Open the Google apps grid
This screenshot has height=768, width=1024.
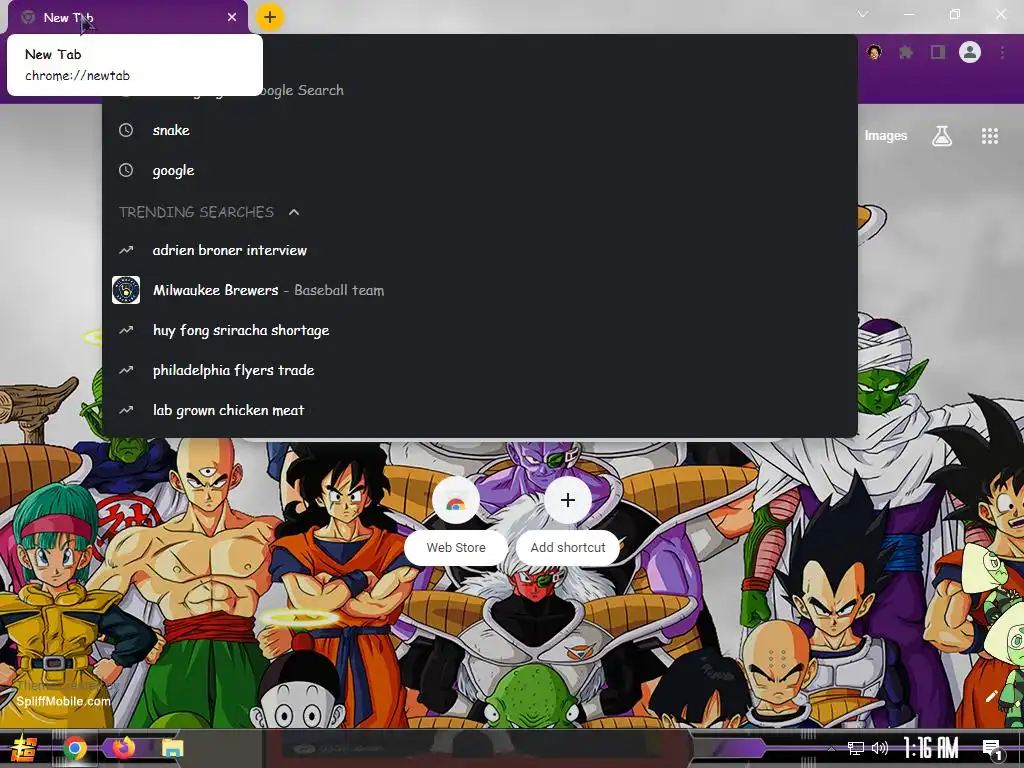click(x=989, y=136)
